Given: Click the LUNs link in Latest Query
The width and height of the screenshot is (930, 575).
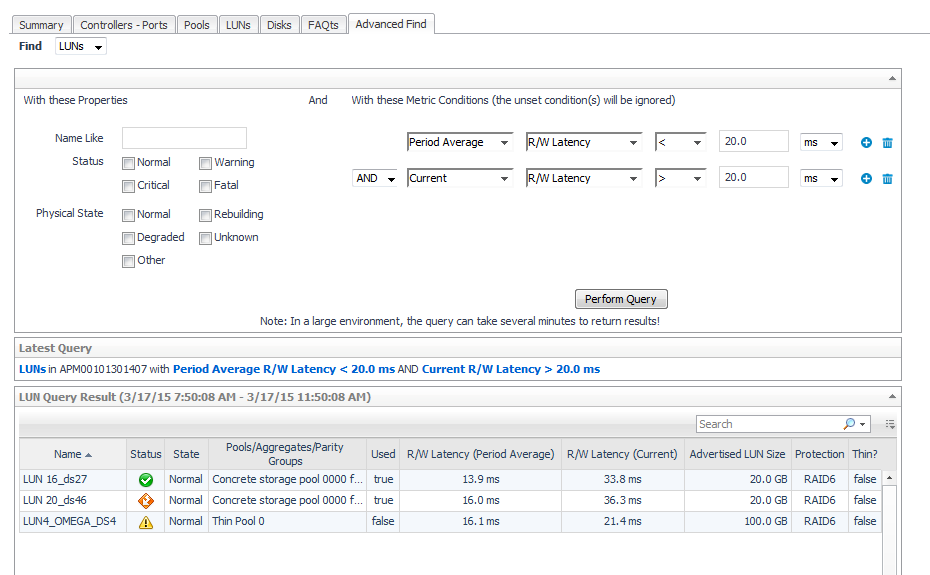Looking at the screenshot, I should [32, 369].
